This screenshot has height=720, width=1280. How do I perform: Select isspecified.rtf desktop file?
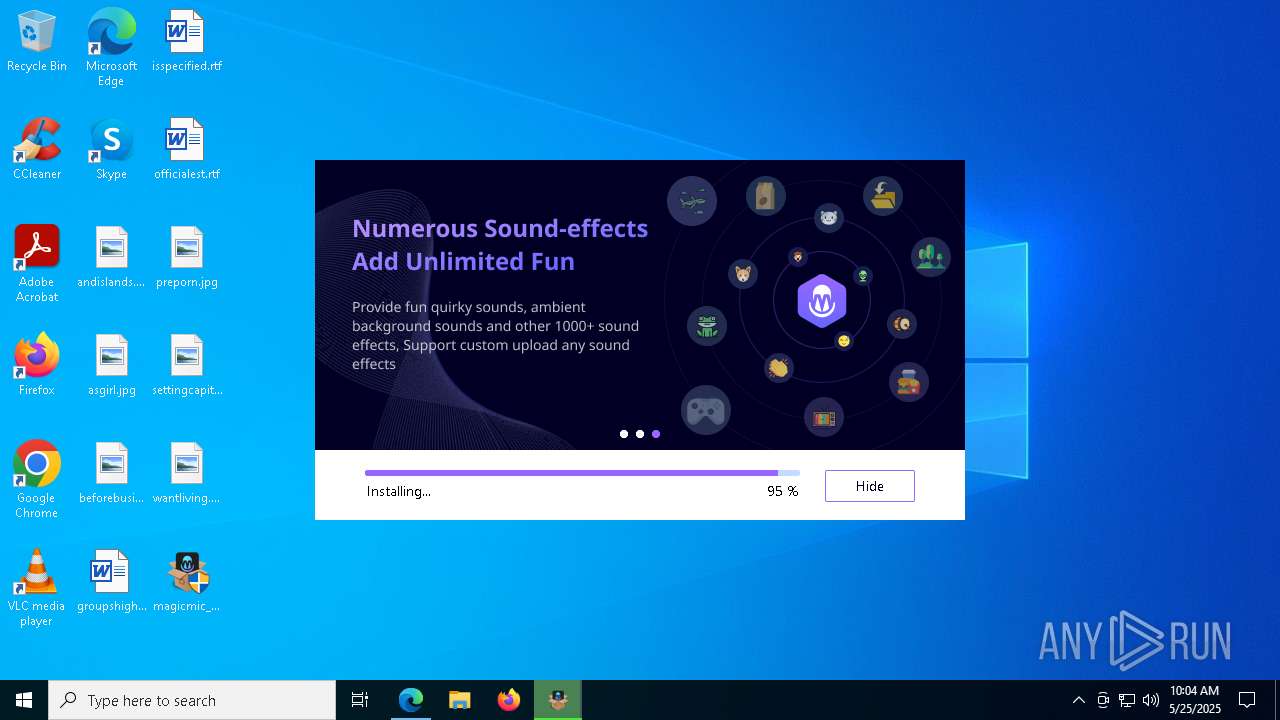click(x=187, y=42)
